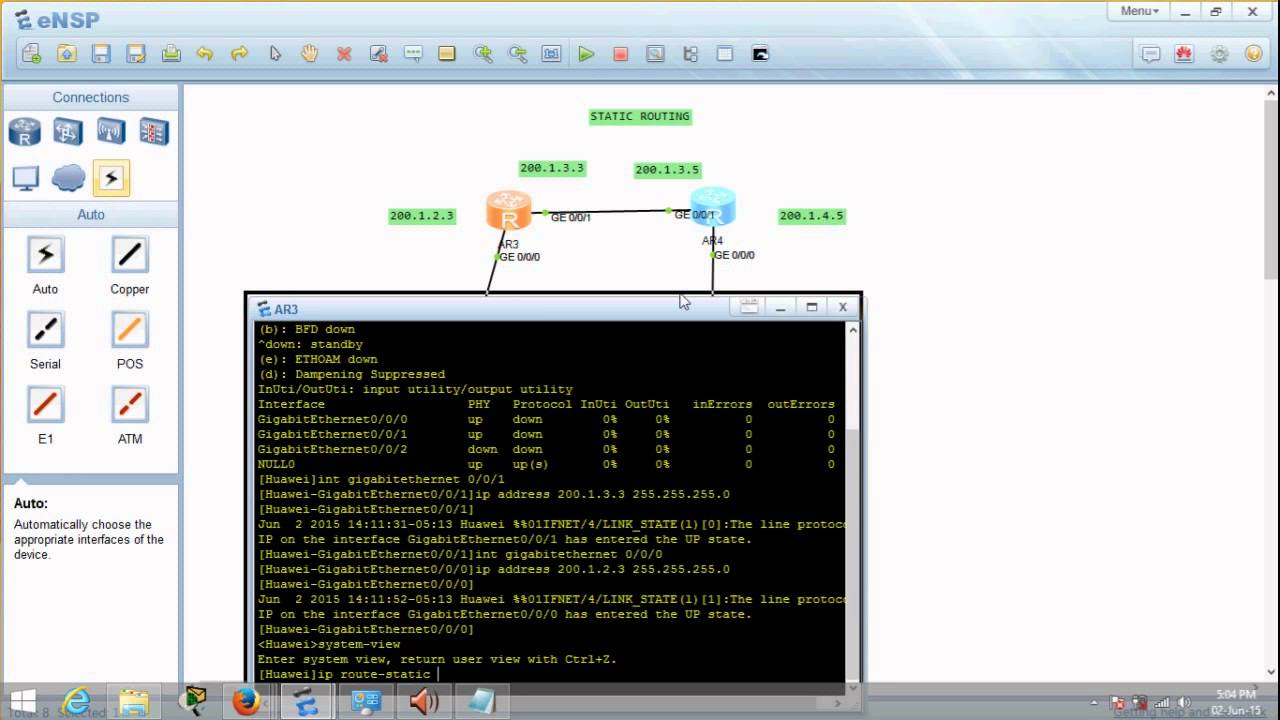The height and width of the screenshot is (720, 1280).
Task: Select the PC end-device category
Action: click(25, 178)
